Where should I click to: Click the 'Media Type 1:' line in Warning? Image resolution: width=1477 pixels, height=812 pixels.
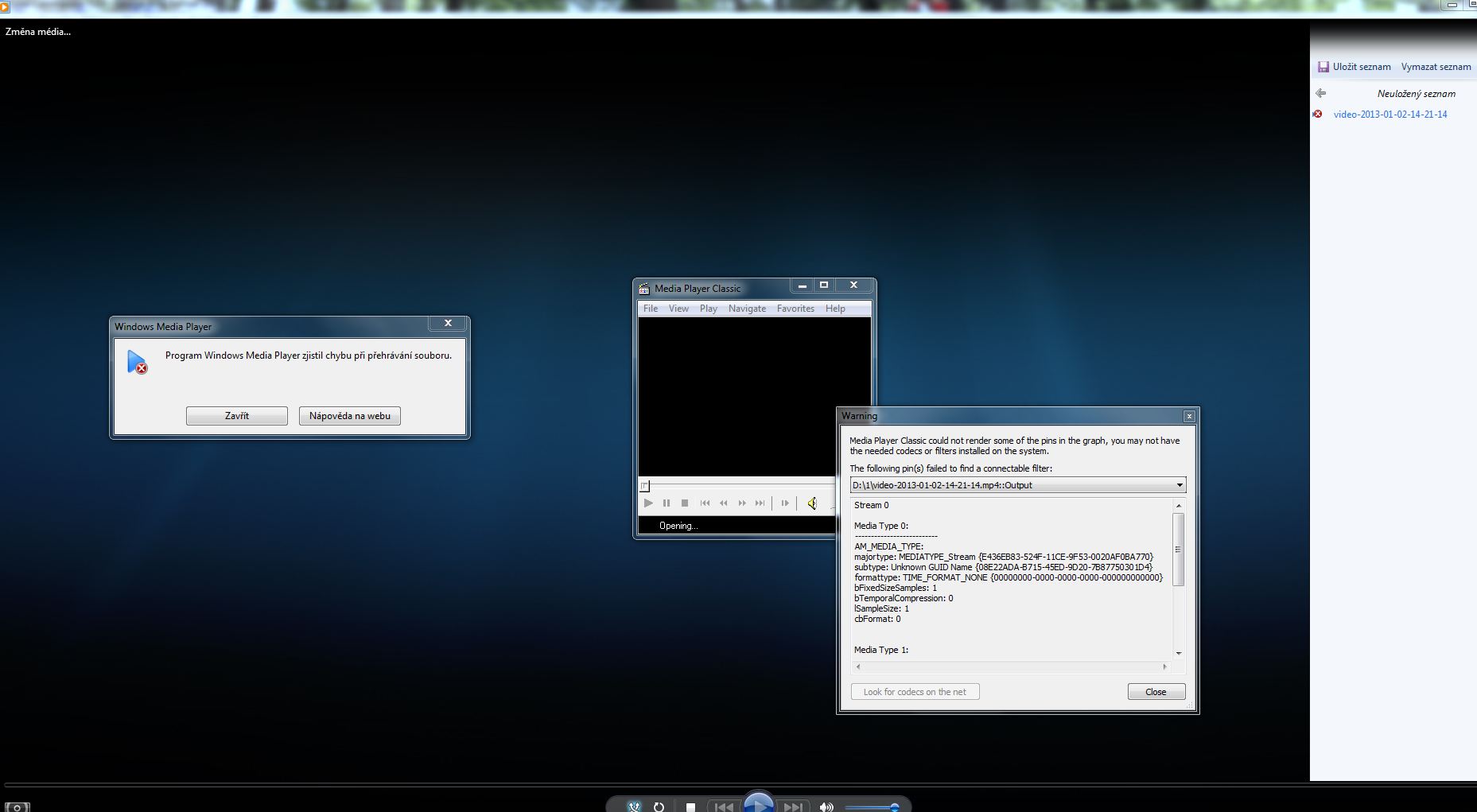pos(881,650)
